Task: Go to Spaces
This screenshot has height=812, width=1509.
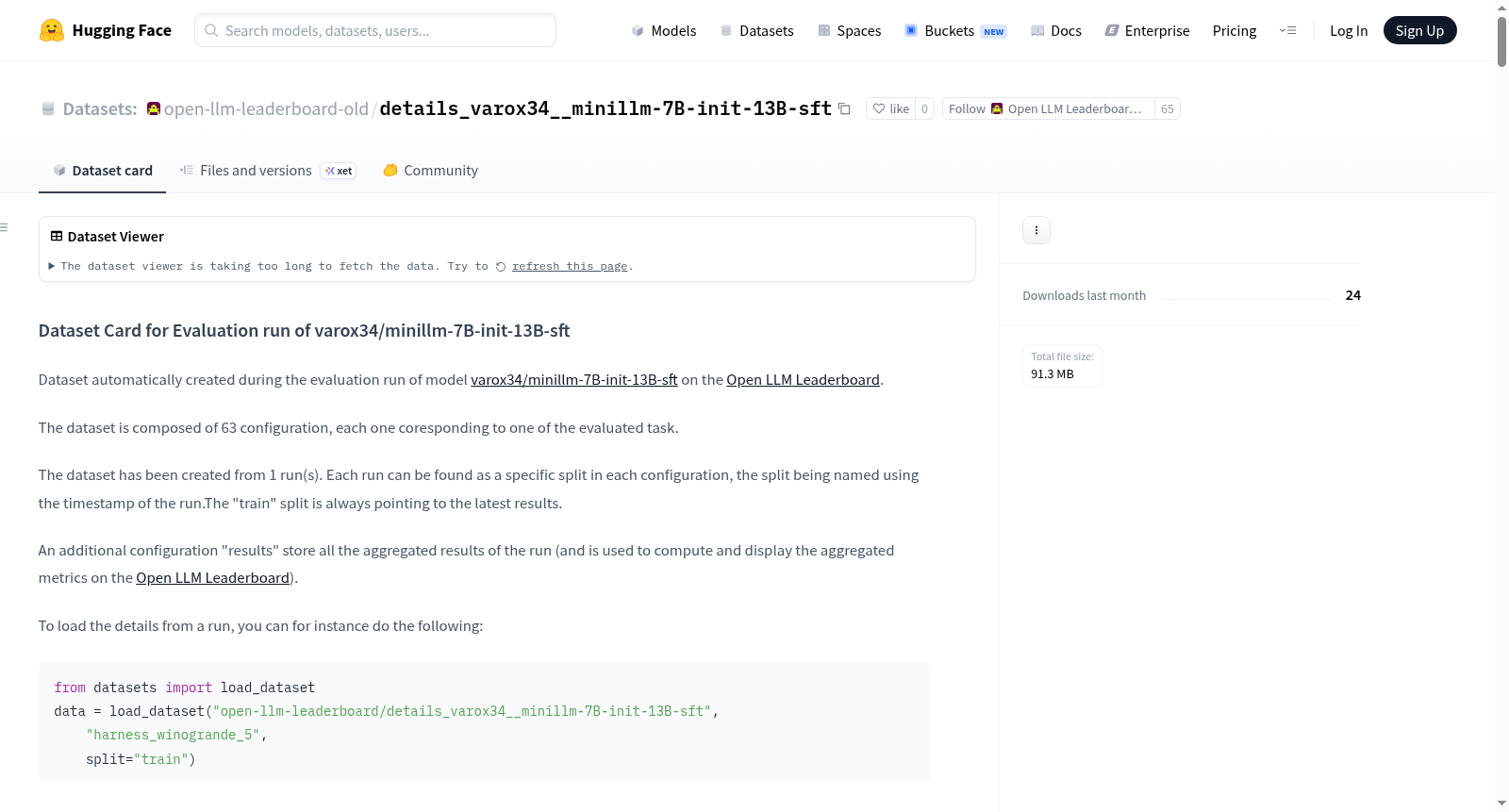Action: click(x=849, y=31)
